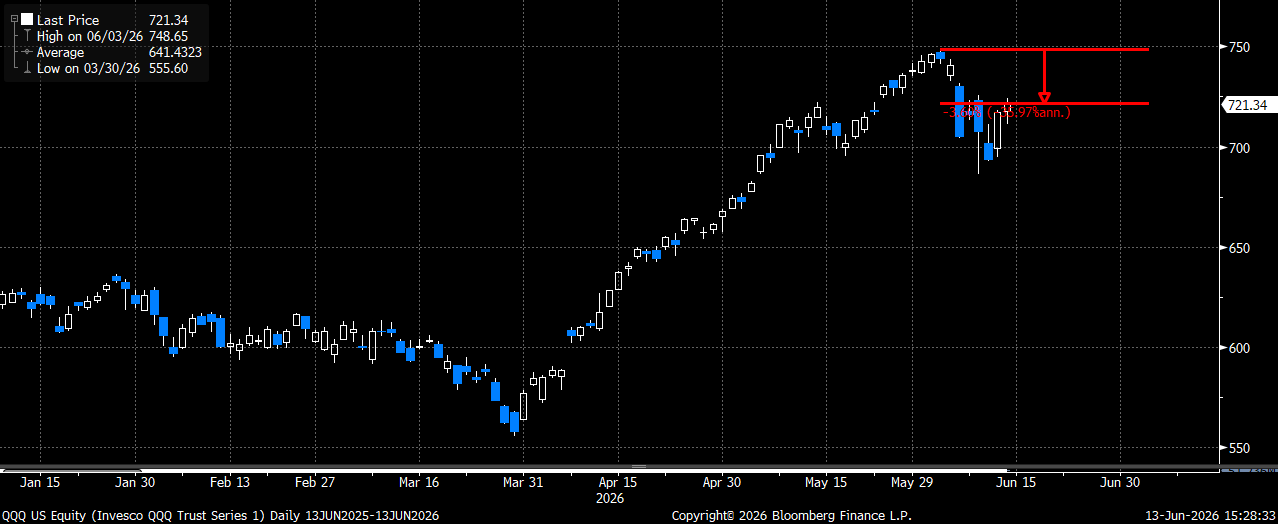The image size is (1278, 524).
Task: Click the 750 price axis label
Action: (1238, 47)
